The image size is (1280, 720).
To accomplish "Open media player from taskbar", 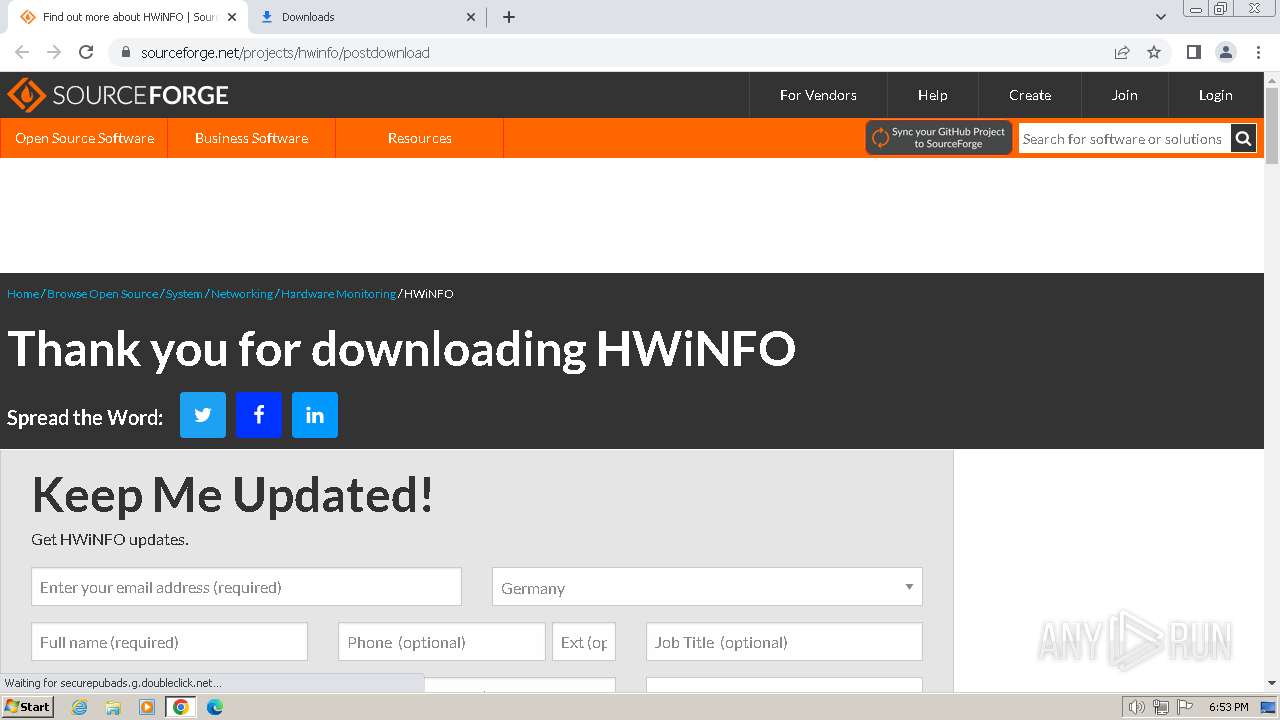I will click(x=147, y=707).
